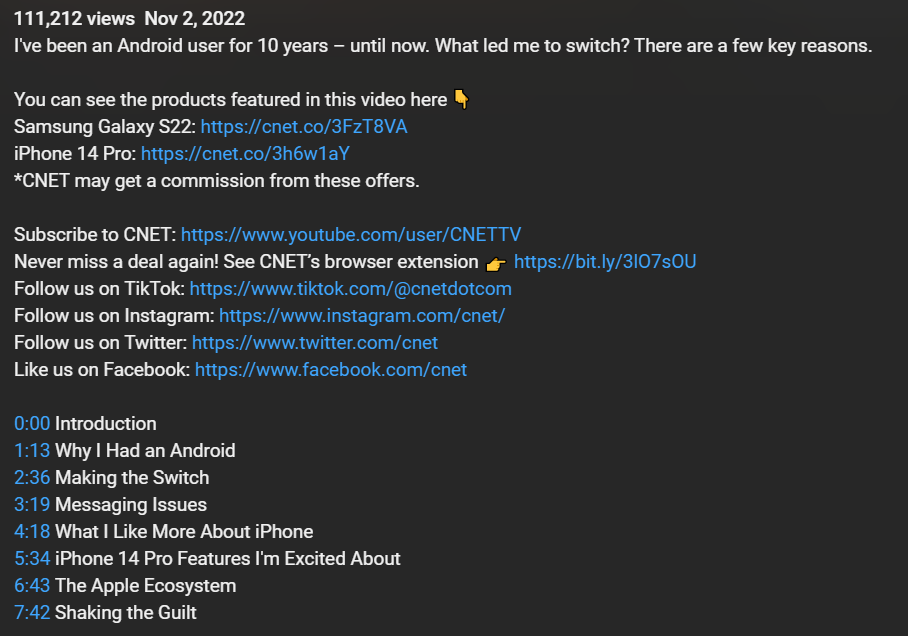
Task: Jump to 5:34 iPhone 14 Pro Features timestamp
Action: tap(32, 558)
